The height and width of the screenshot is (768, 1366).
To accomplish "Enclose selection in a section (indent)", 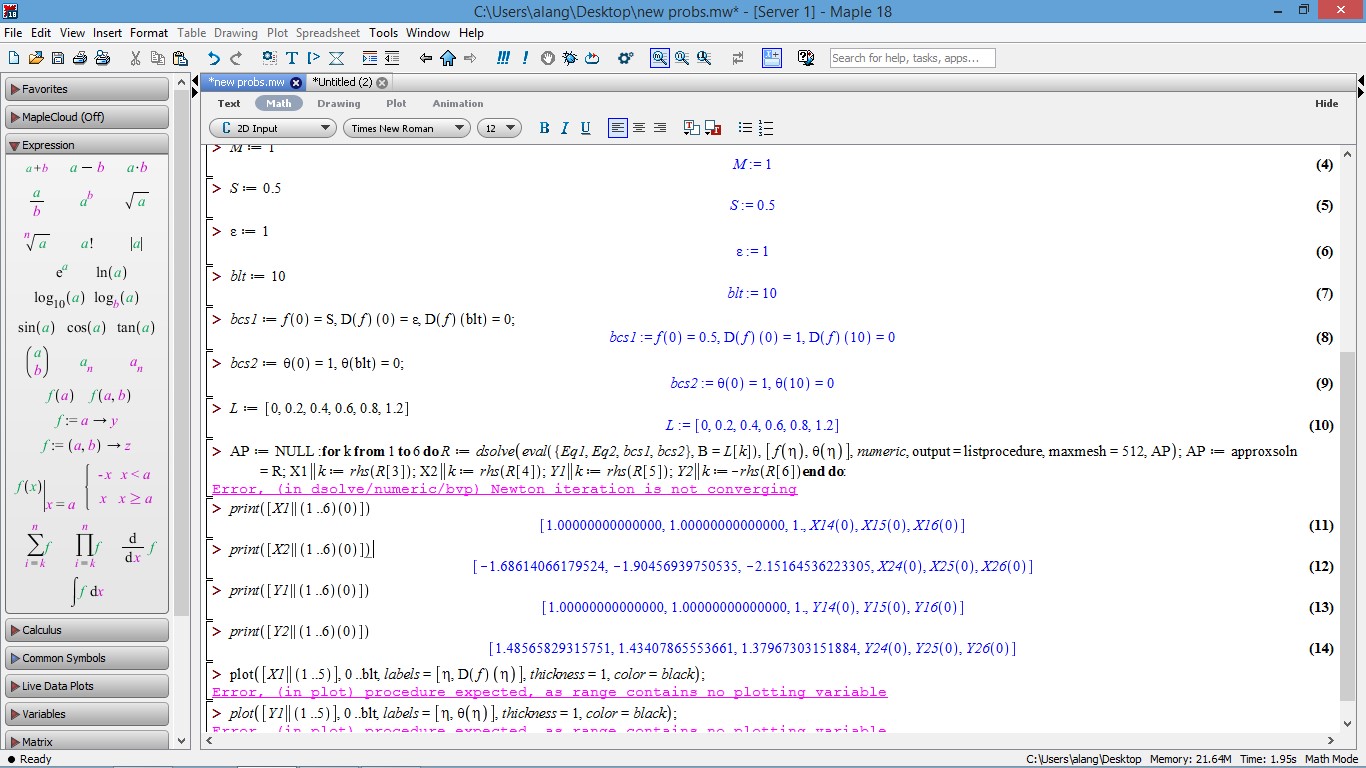I will pyautogui.click(x=370, y=58).
